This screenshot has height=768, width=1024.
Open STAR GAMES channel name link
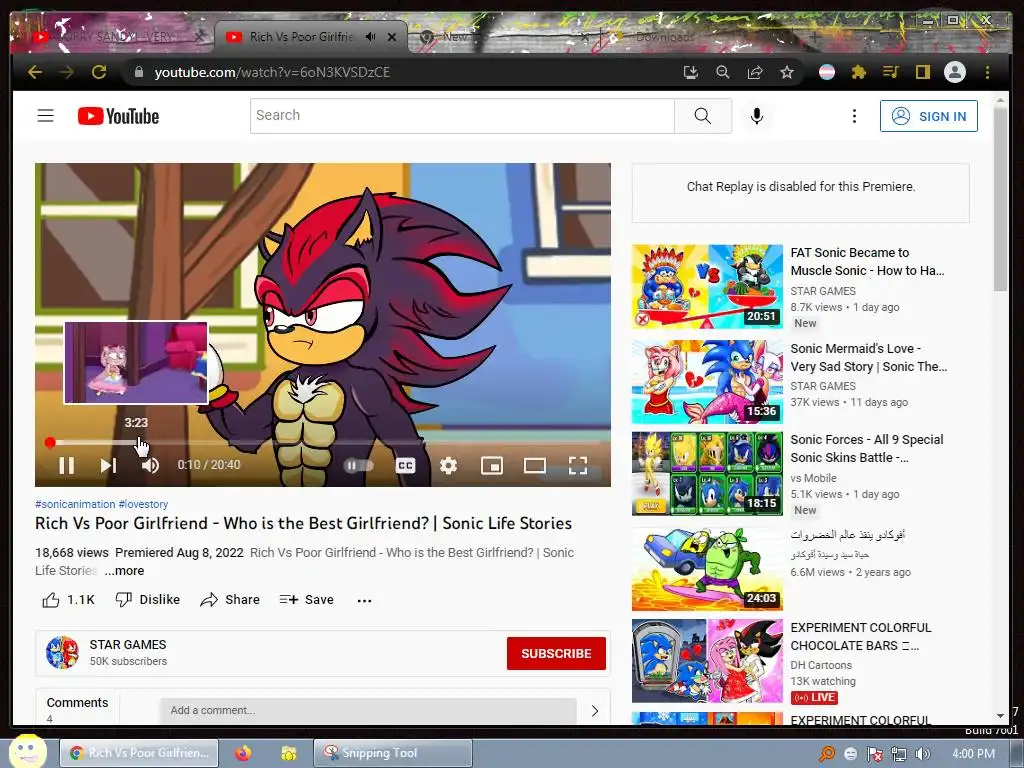(128, 645)
